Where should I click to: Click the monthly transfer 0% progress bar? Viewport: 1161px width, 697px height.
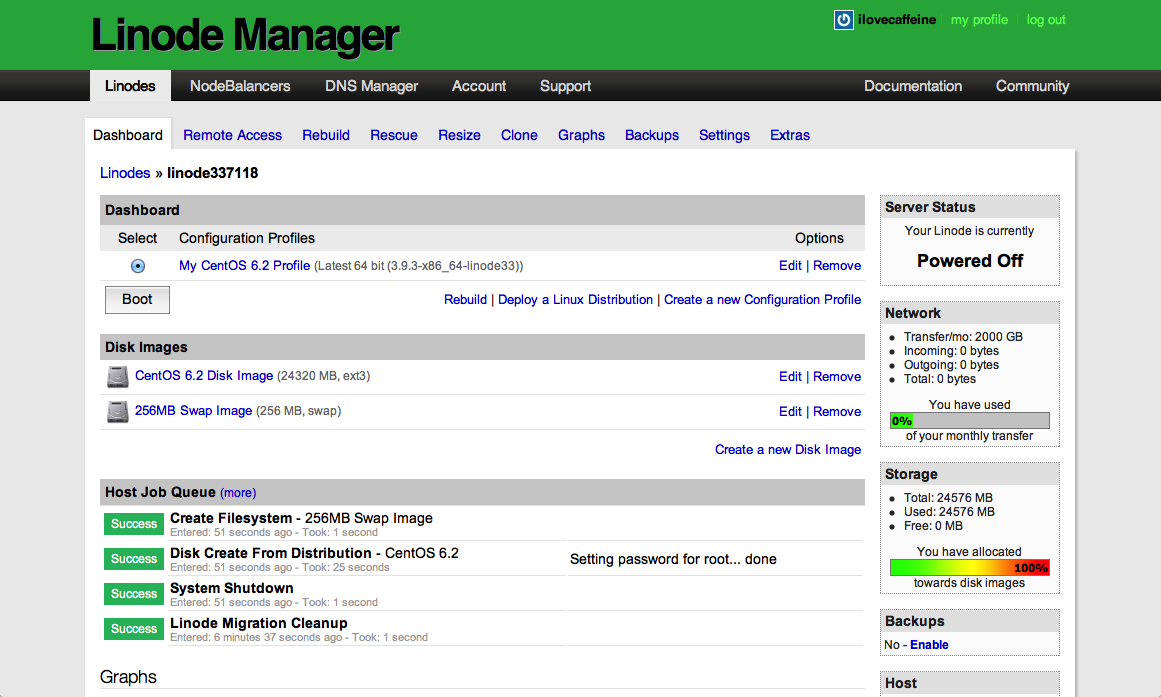[x=969, y=421]
